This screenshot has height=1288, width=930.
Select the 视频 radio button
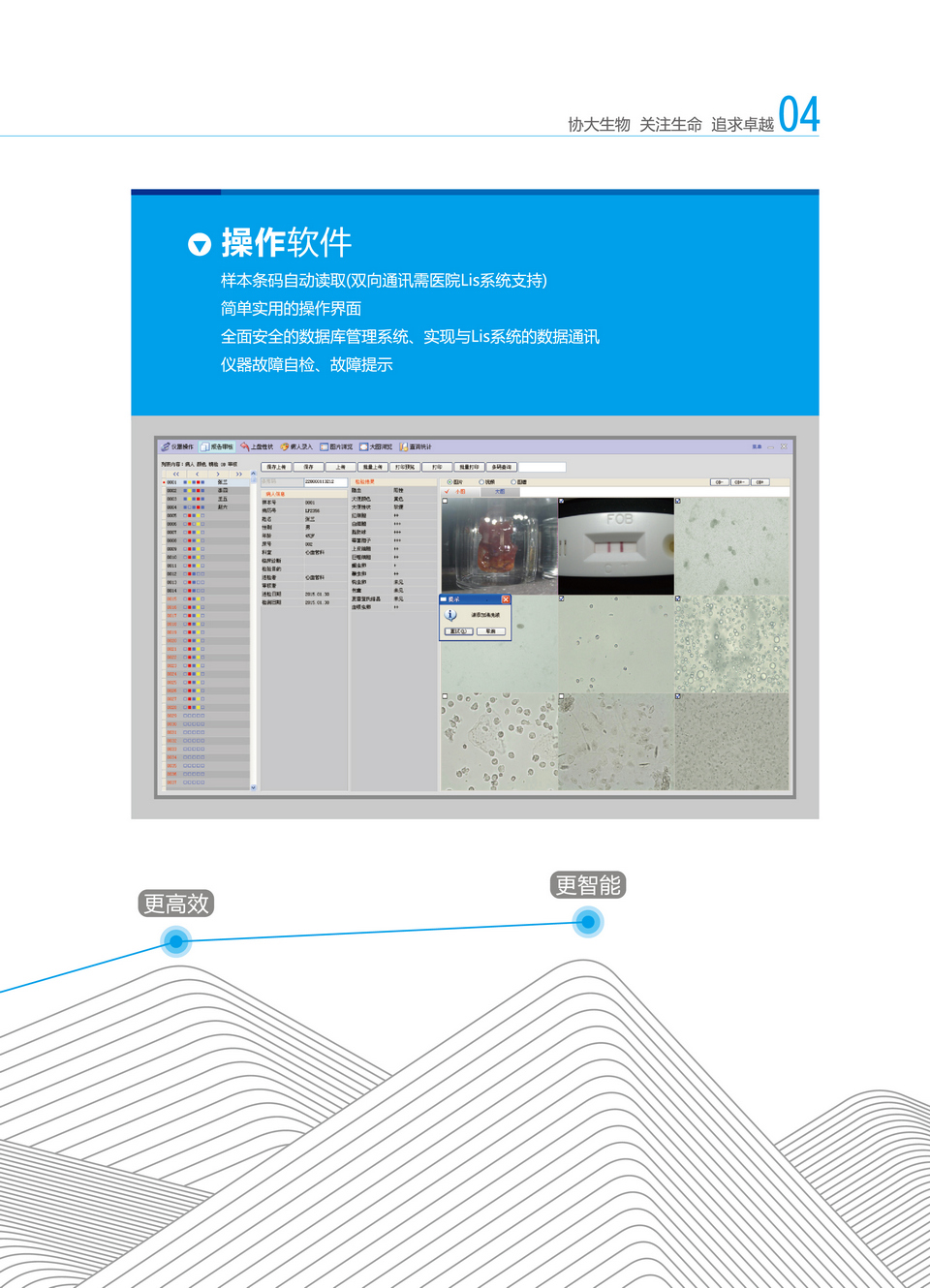(481, 481)
